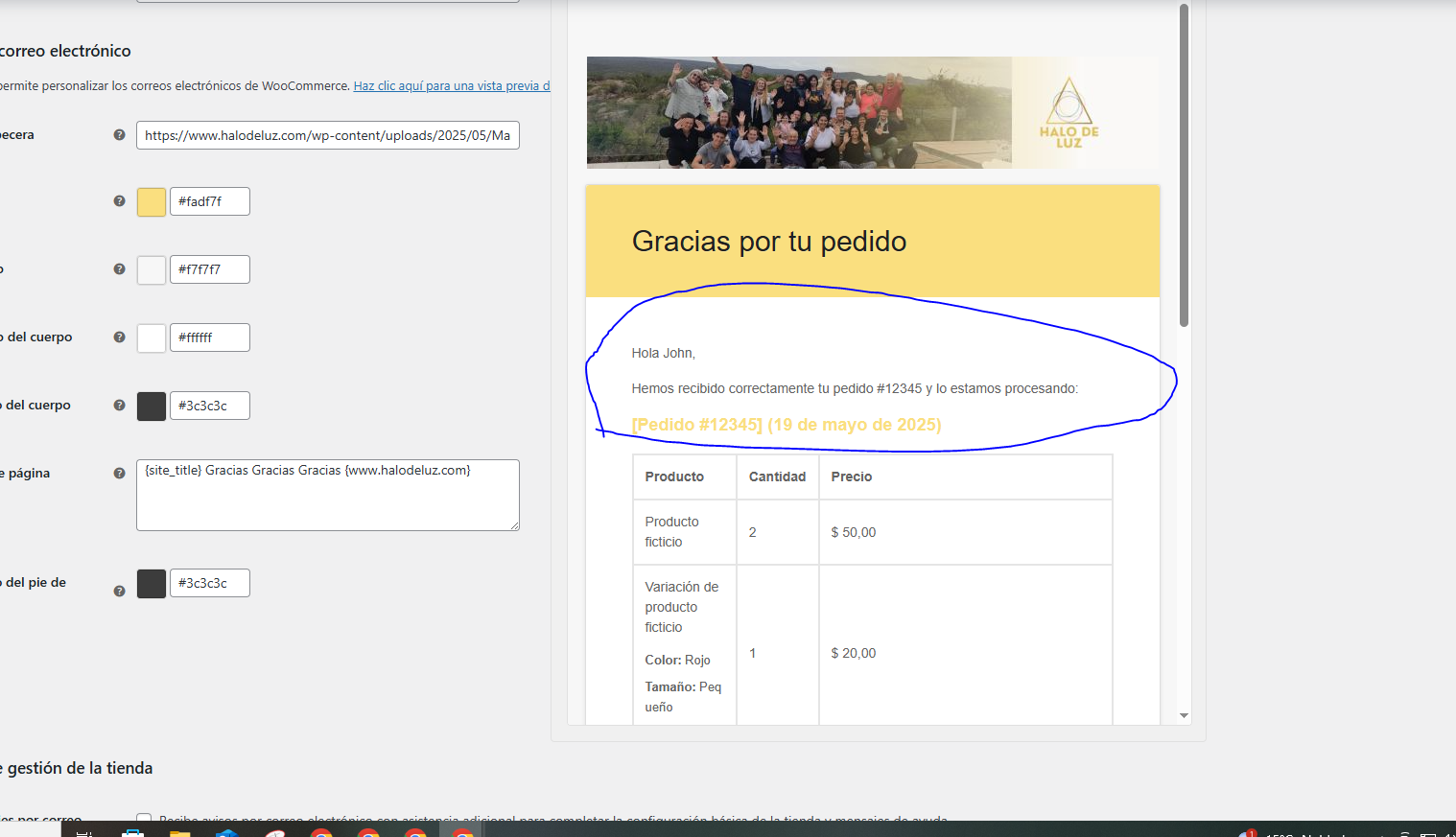
Task: Focus the footer text #3c3c3c hex field
Action: click(x=210, y=583)
